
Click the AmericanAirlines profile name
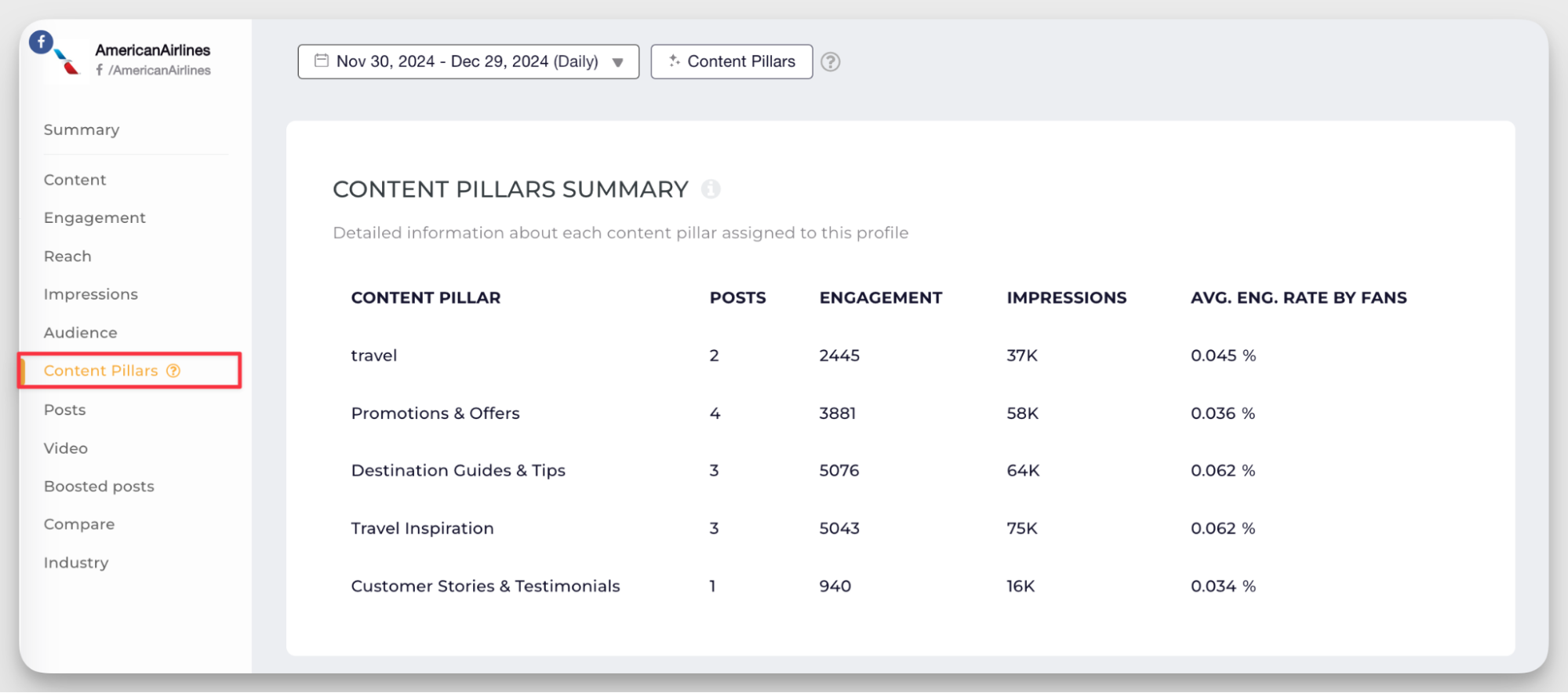pyautogui.click(x=153, y=50)
